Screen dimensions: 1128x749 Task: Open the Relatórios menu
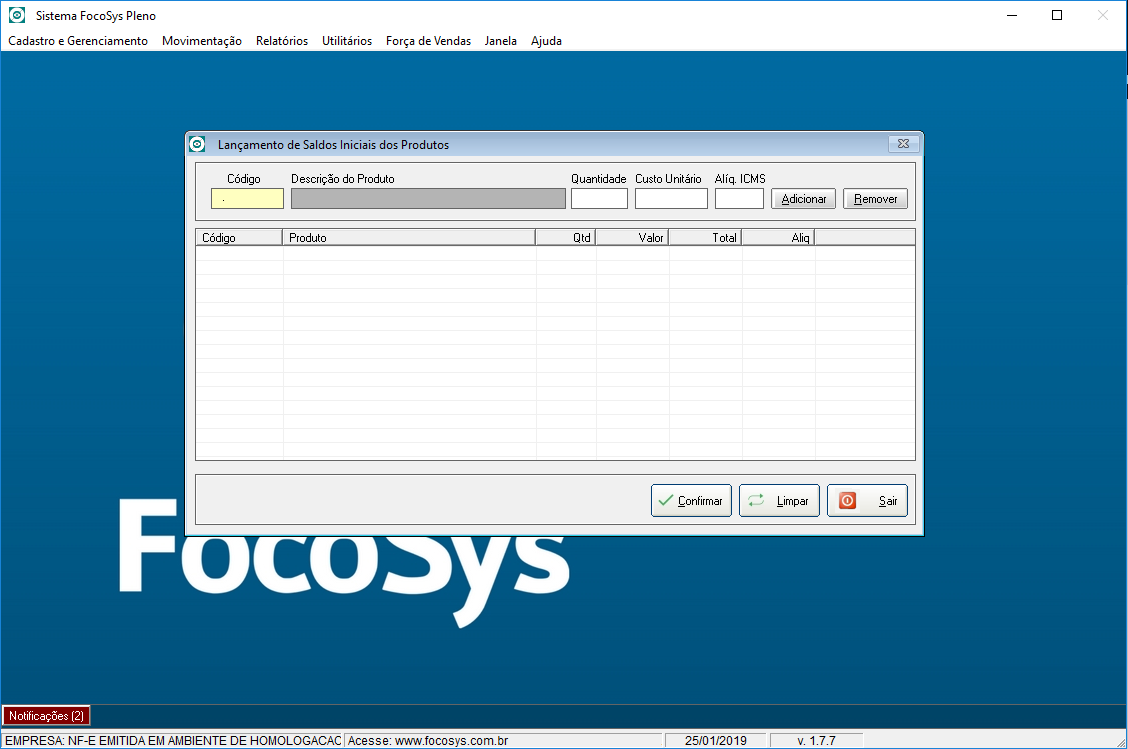click(282, 41)
